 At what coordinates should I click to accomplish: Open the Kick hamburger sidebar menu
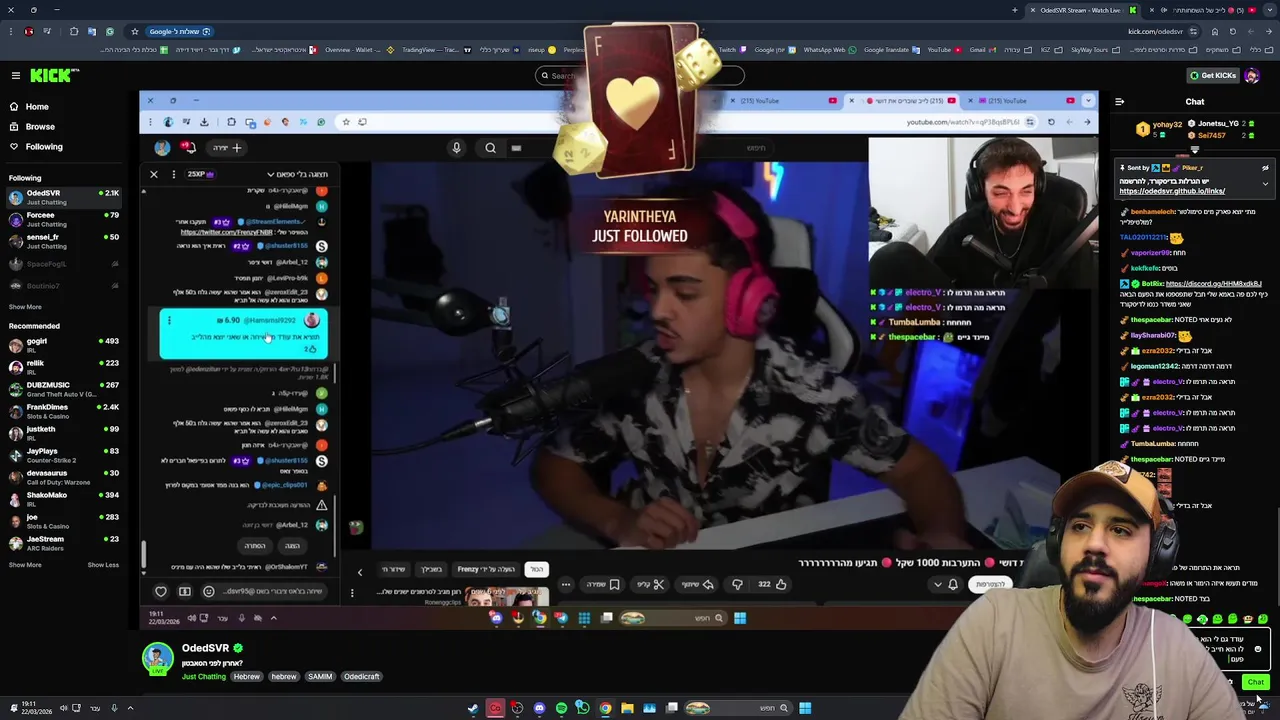point(15,75)
